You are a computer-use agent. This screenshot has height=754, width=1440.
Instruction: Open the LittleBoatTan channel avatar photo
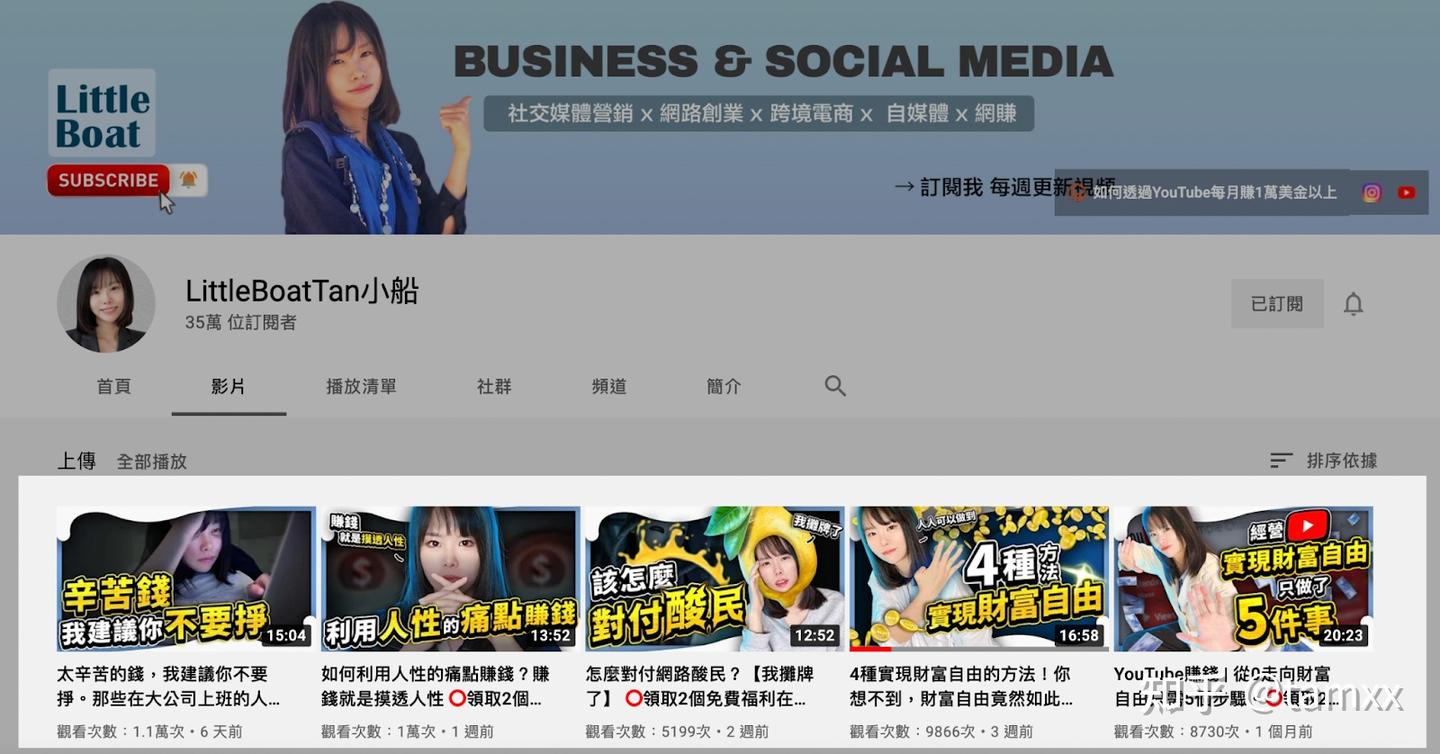[106, 304]
